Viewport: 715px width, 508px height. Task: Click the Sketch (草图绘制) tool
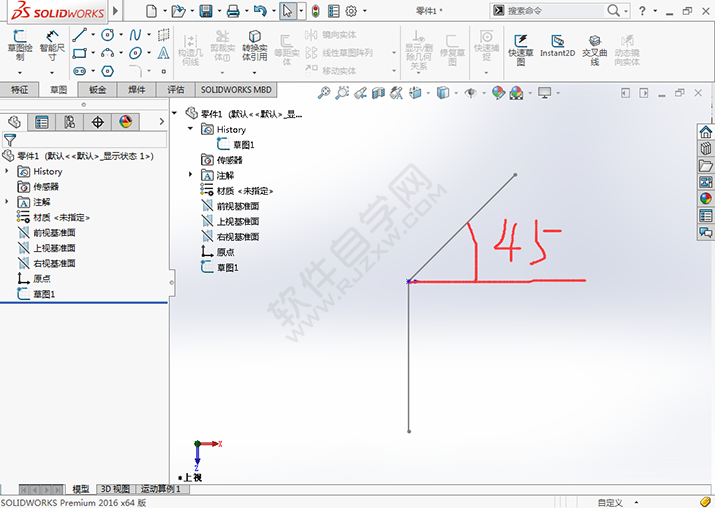coord(20,45)
